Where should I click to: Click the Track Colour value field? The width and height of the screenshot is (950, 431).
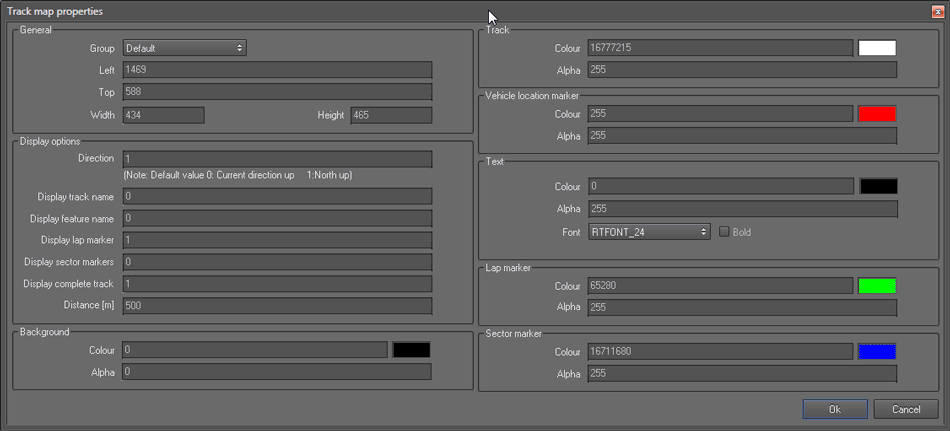click(x=720, y=48)
